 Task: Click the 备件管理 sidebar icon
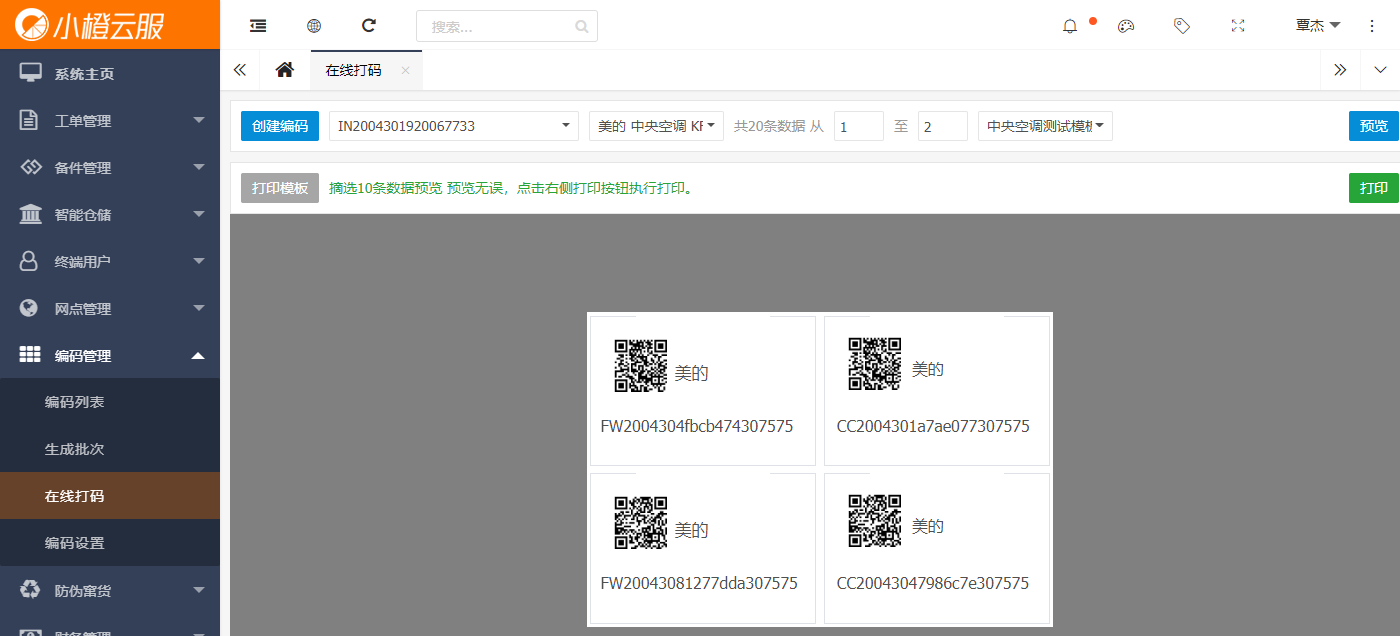(x=31, y=167)
